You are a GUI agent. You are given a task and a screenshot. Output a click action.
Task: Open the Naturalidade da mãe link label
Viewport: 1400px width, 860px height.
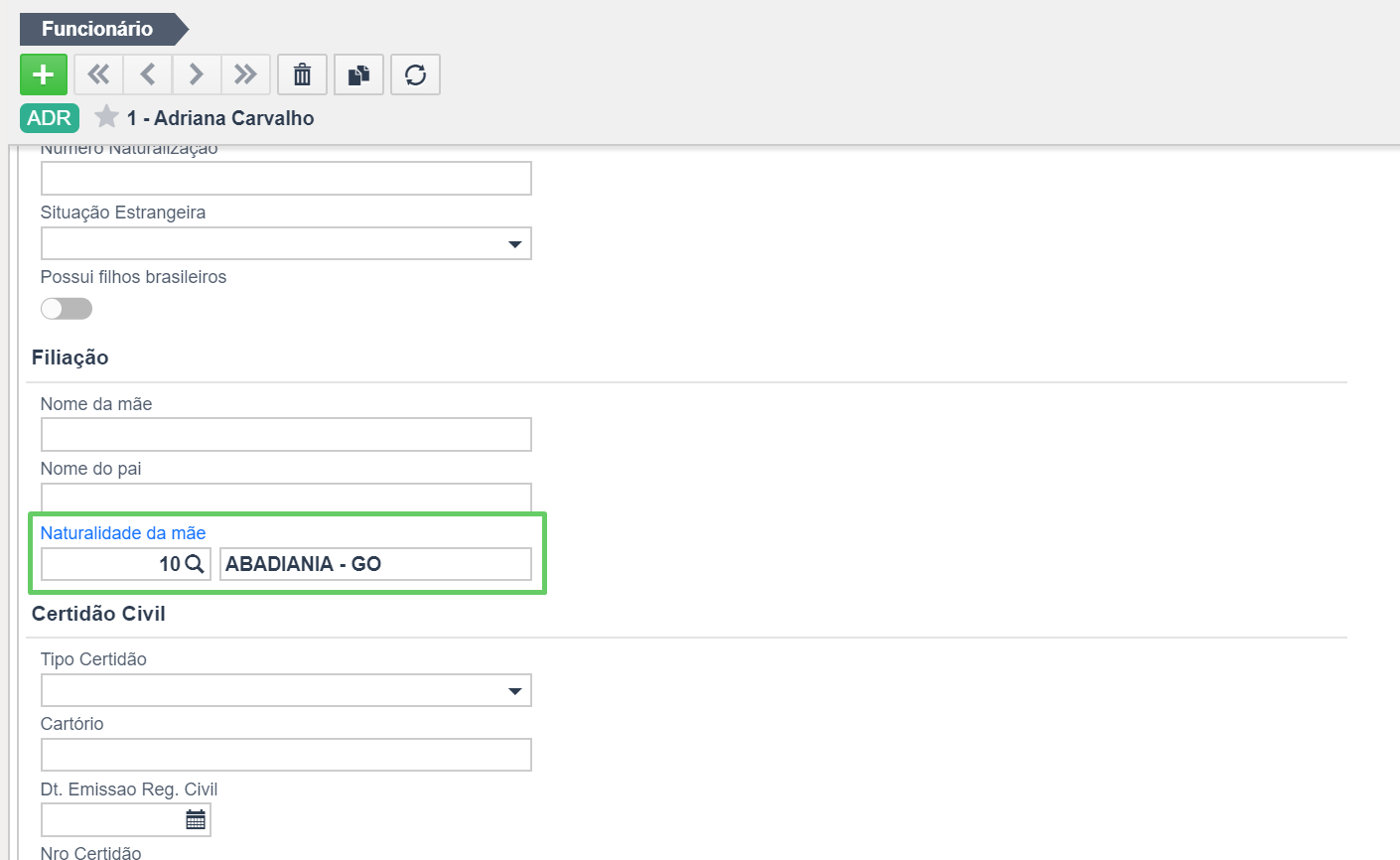[123, 533]
